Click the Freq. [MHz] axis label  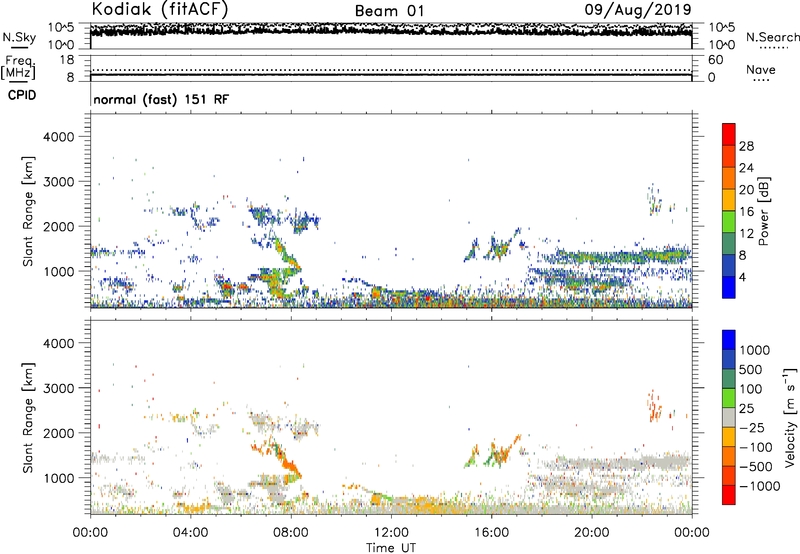(x=19, y=67)
